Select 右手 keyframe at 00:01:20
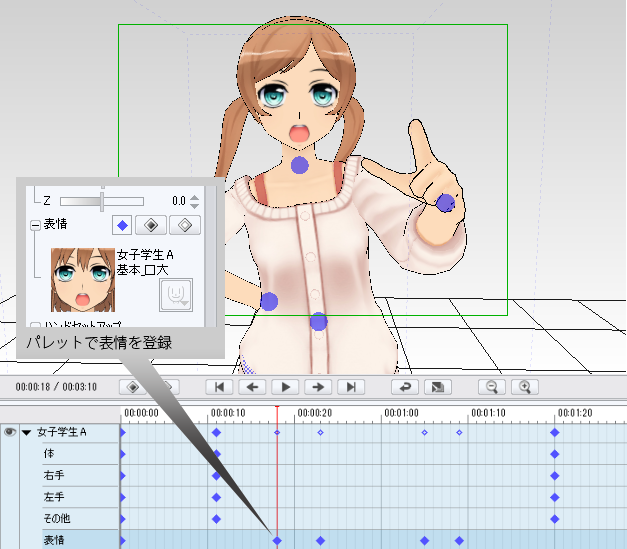The height and width of the screenshot is (549, 627). [x=555, y=476]
